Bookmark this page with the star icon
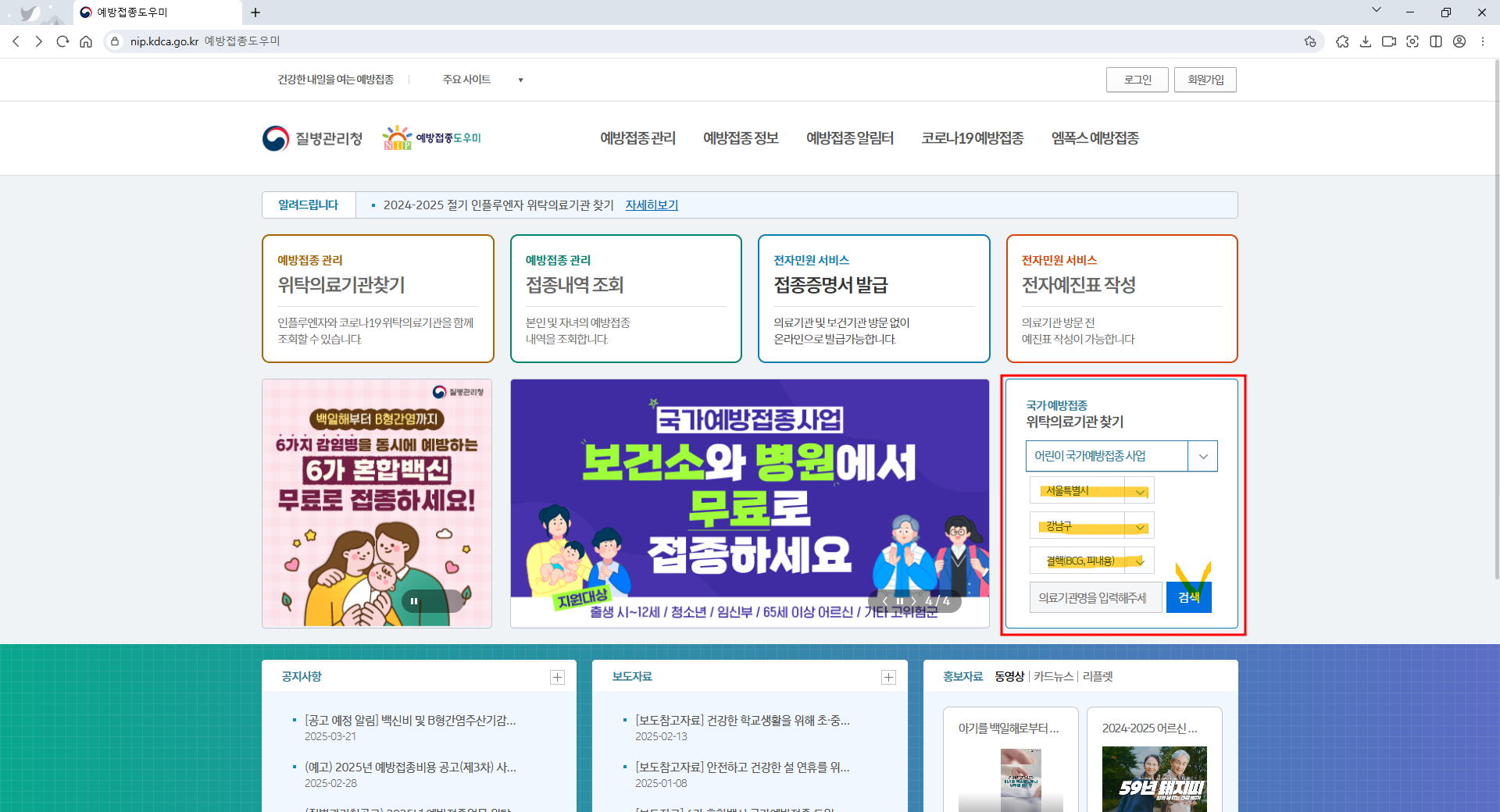The height and width of the screenshot is (812, 1500). pos(1310,41)
